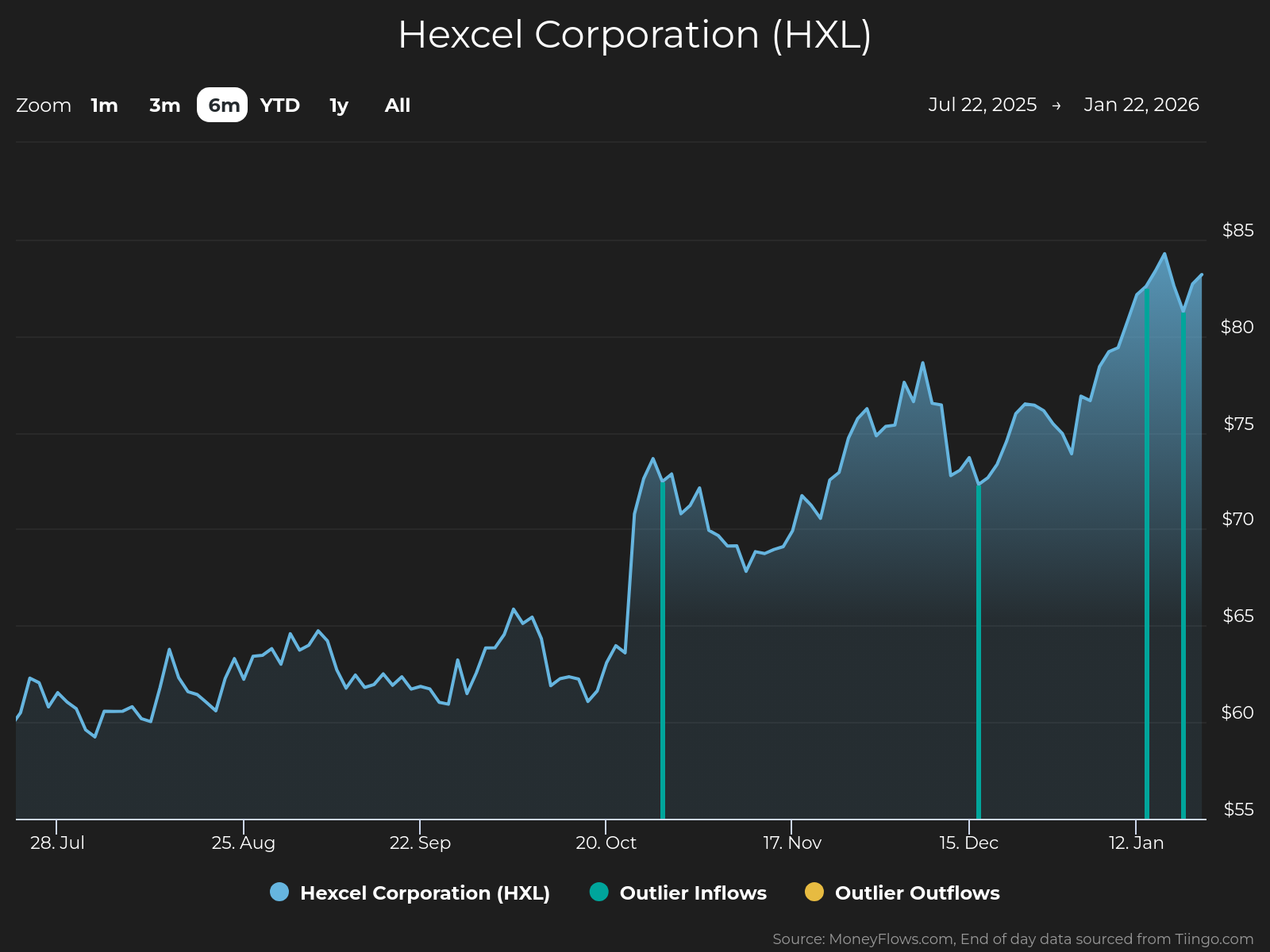Click the 22. Sep axis label
1270x952 pixels.
tap(420, 843)
